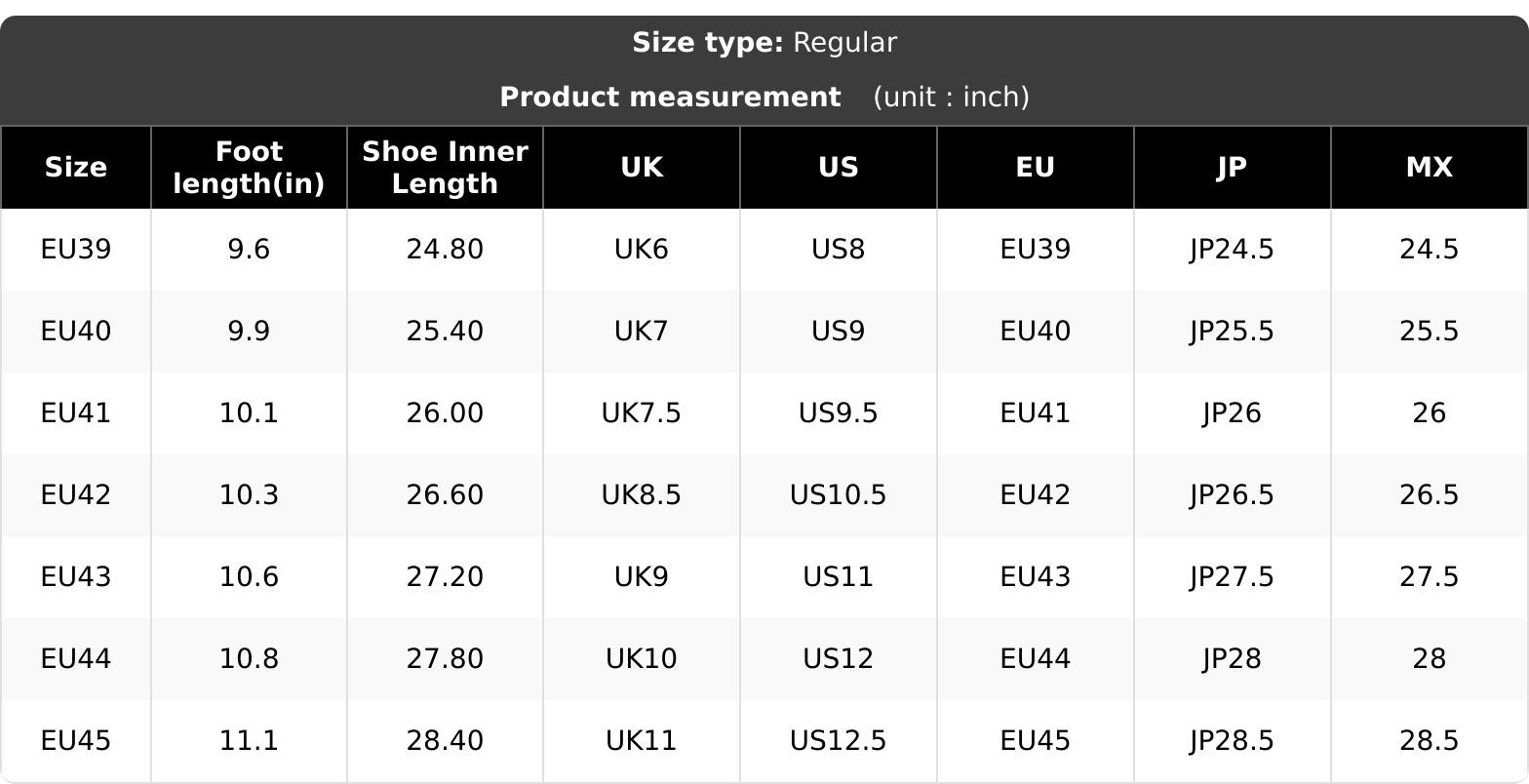1529x784 pixels.
Task: Click the JP27.5 cell
Action: coord(1233,577)
